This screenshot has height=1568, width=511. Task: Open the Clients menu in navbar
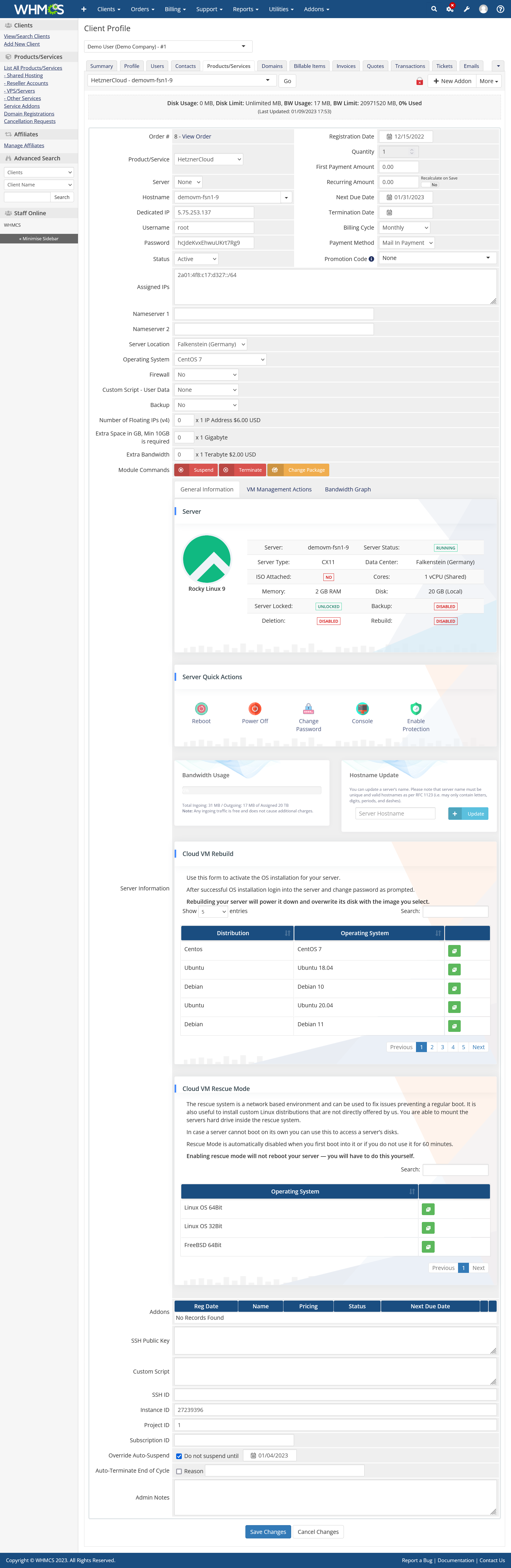point(109,9)
